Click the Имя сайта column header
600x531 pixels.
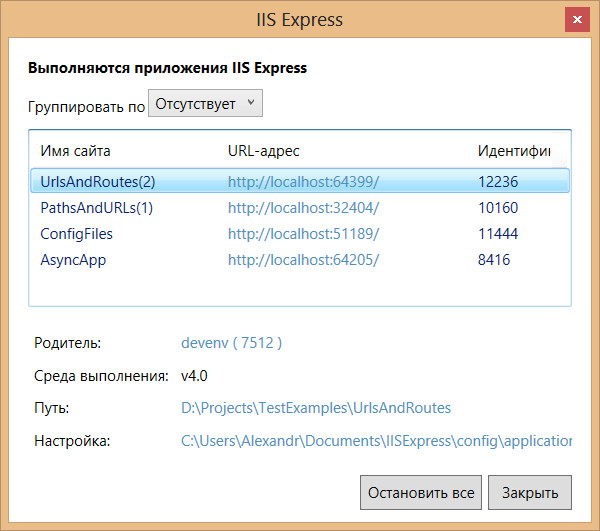tap(75, 151)
